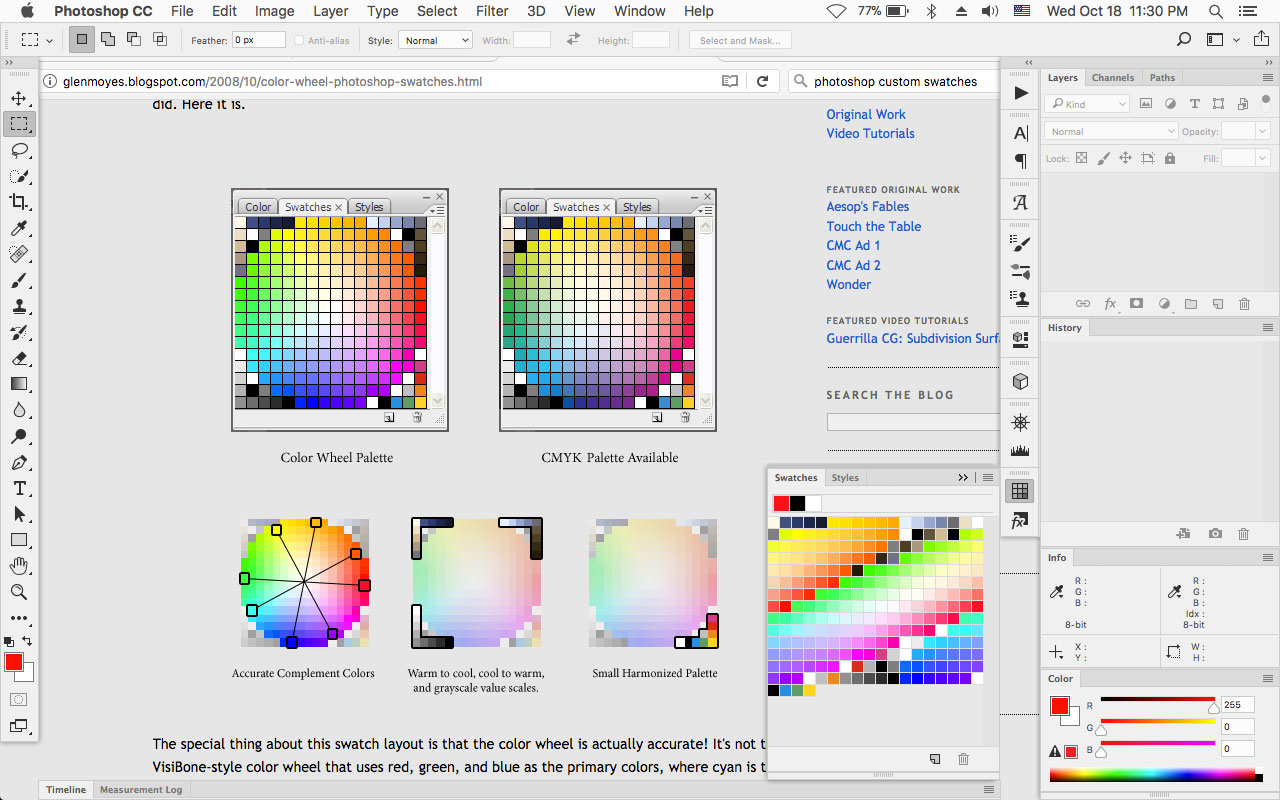Switch to the Styles tab in Swatches panel
The image size is (1280, 800).
click(x=845, y=478)
